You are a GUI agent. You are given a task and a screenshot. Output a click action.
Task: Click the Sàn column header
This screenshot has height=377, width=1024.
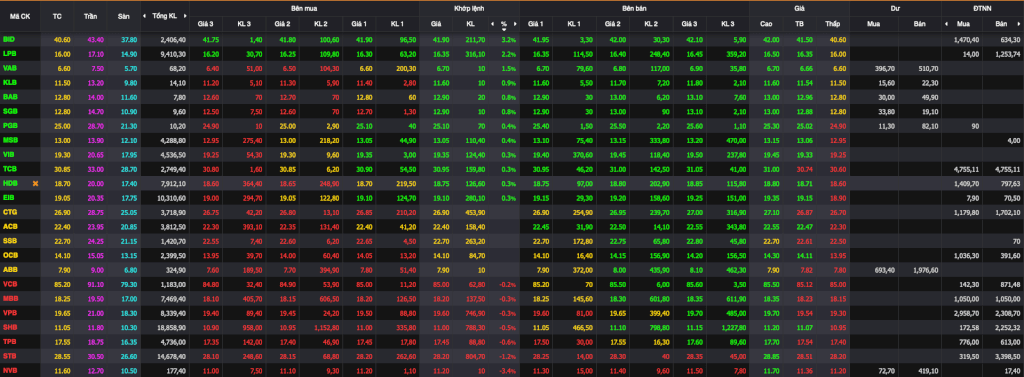point(124,16)
